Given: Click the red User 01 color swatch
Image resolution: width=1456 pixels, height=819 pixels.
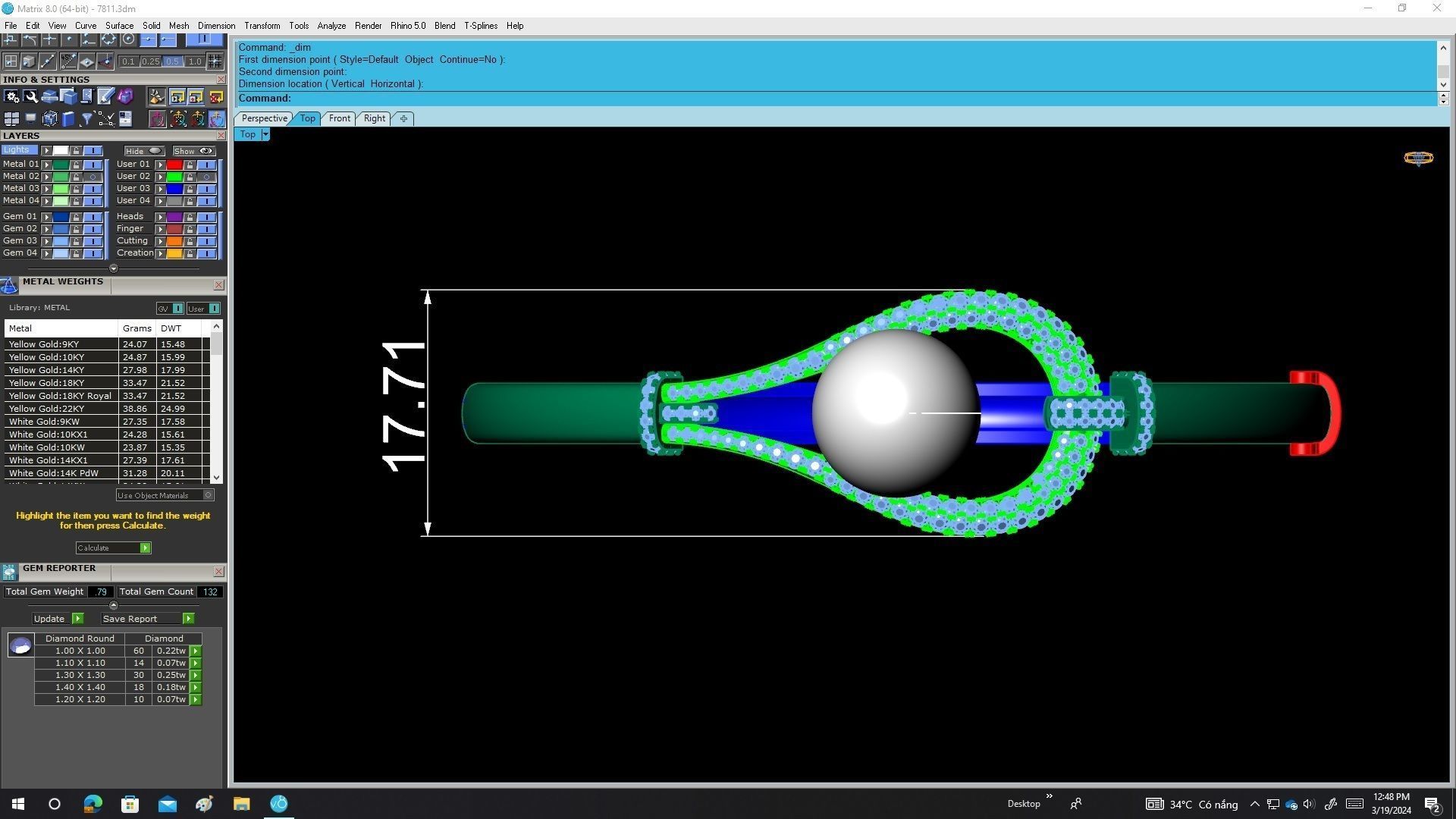Looking at the screenshot, I should (174, 165).
